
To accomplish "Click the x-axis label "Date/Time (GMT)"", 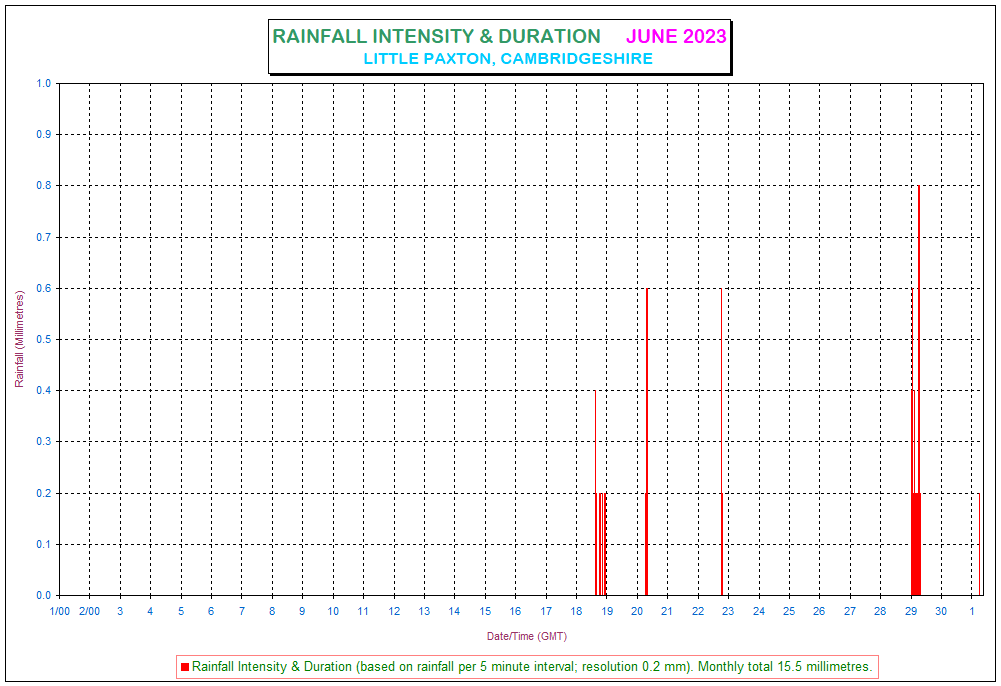I will point(527,636).
